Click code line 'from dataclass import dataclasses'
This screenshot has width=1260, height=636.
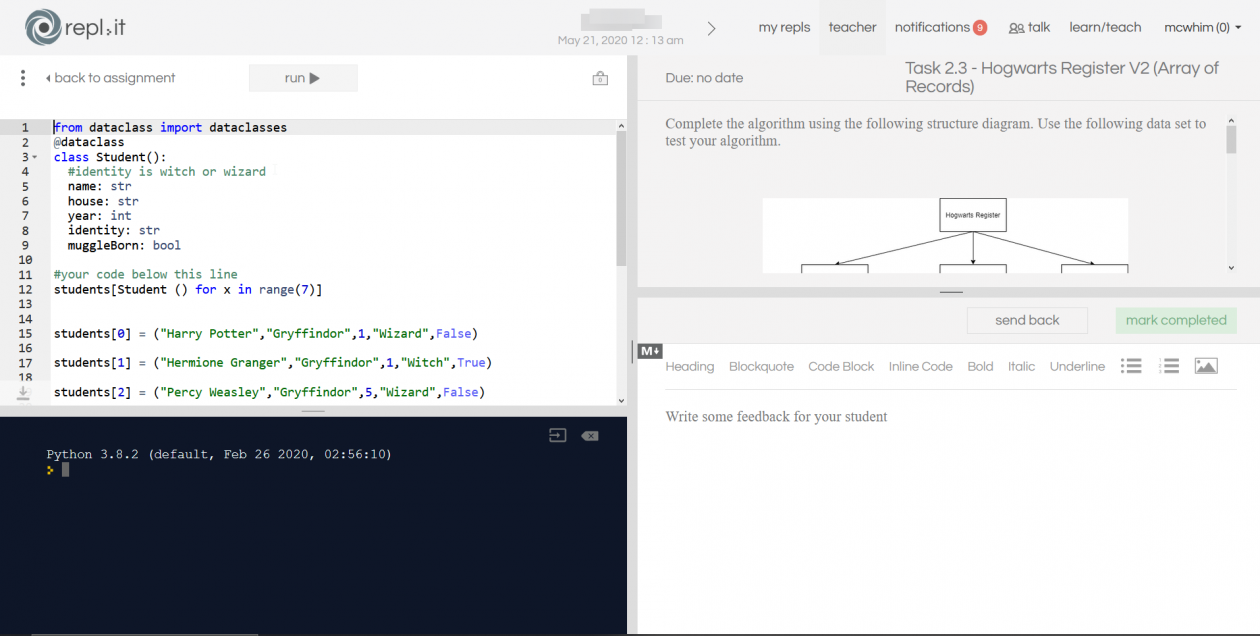pos(170,128)
